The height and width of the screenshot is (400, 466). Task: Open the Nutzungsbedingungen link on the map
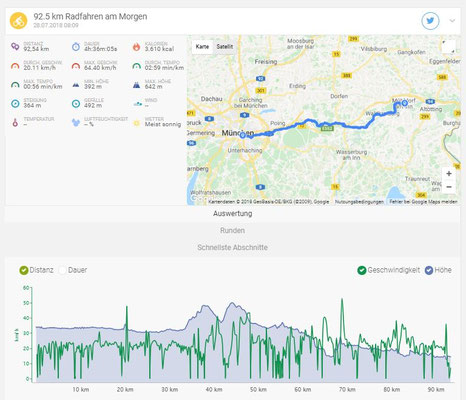click(359, 202)
